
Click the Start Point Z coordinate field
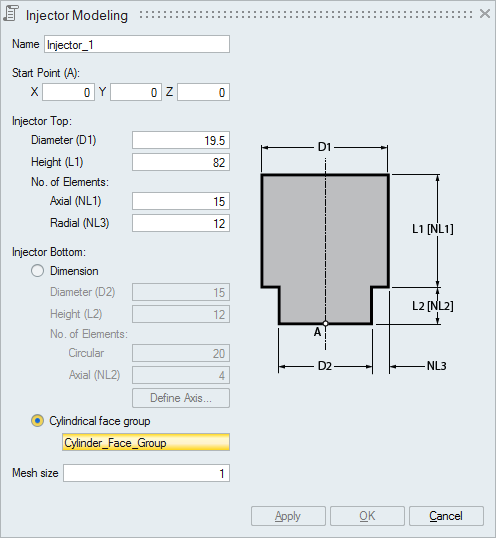click(x=203, y=92)
